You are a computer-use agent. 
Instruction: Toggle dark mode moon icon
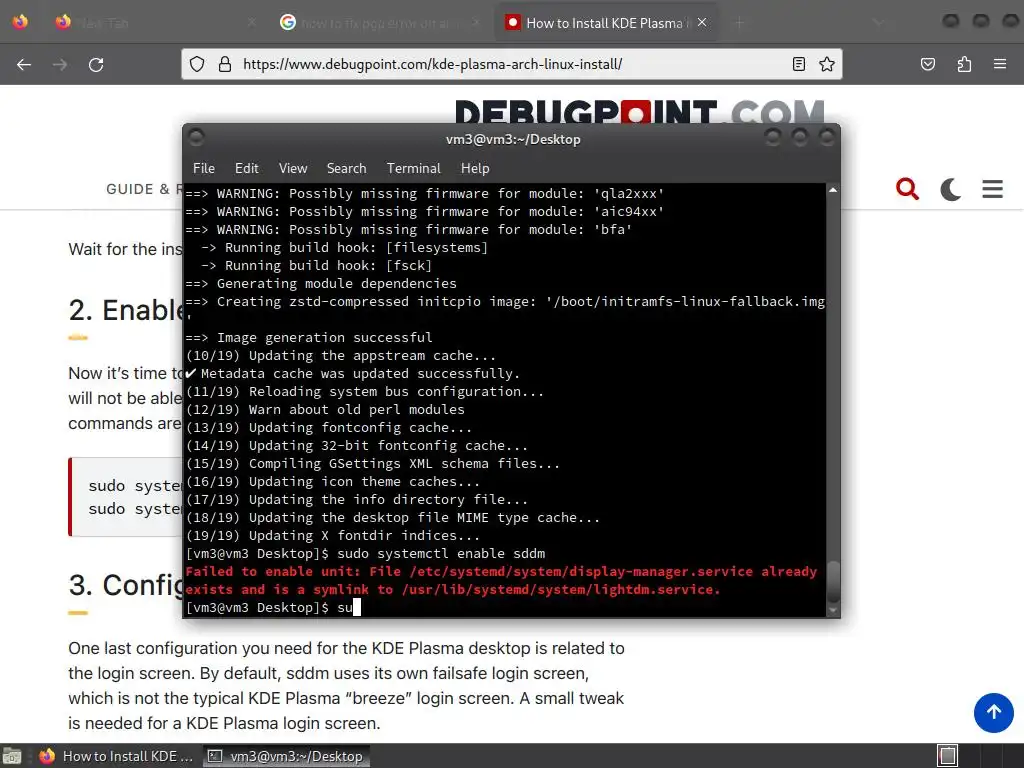(950, 189)
